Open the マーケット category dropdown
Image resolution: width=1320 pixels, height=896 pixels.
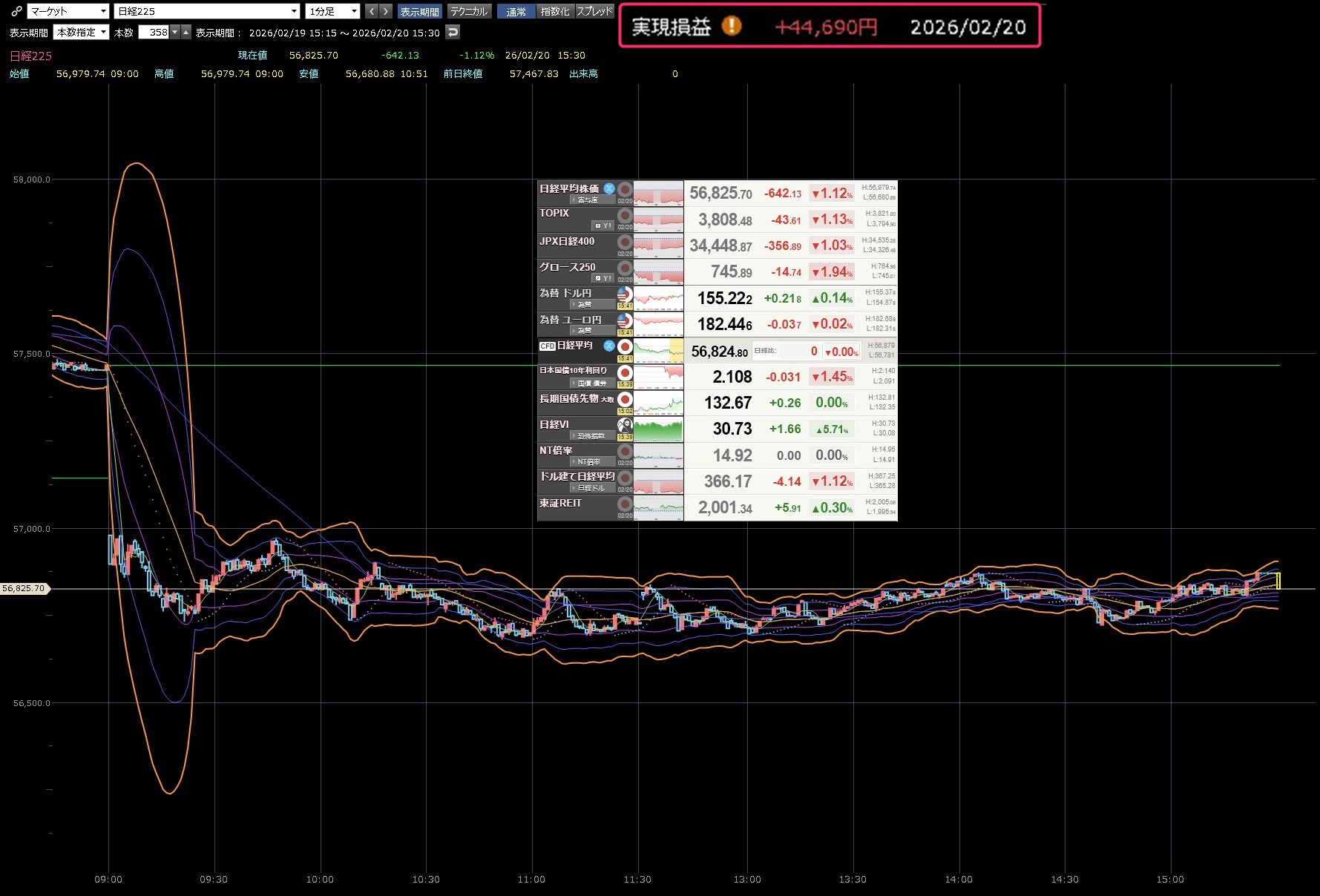68,11
